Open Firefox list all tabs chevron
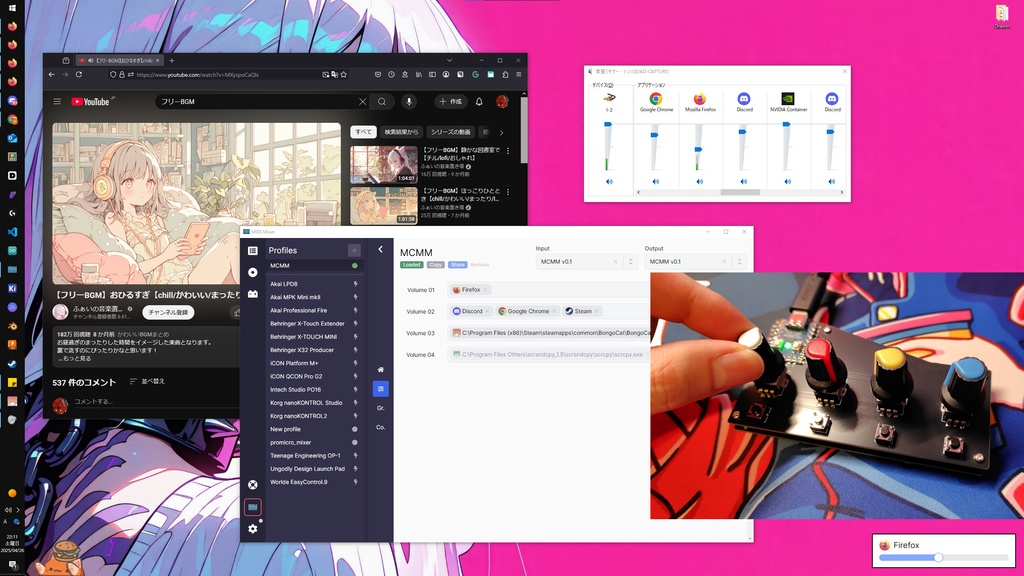This screenshot has width=1024, height=576. click(x=449, y=61)
